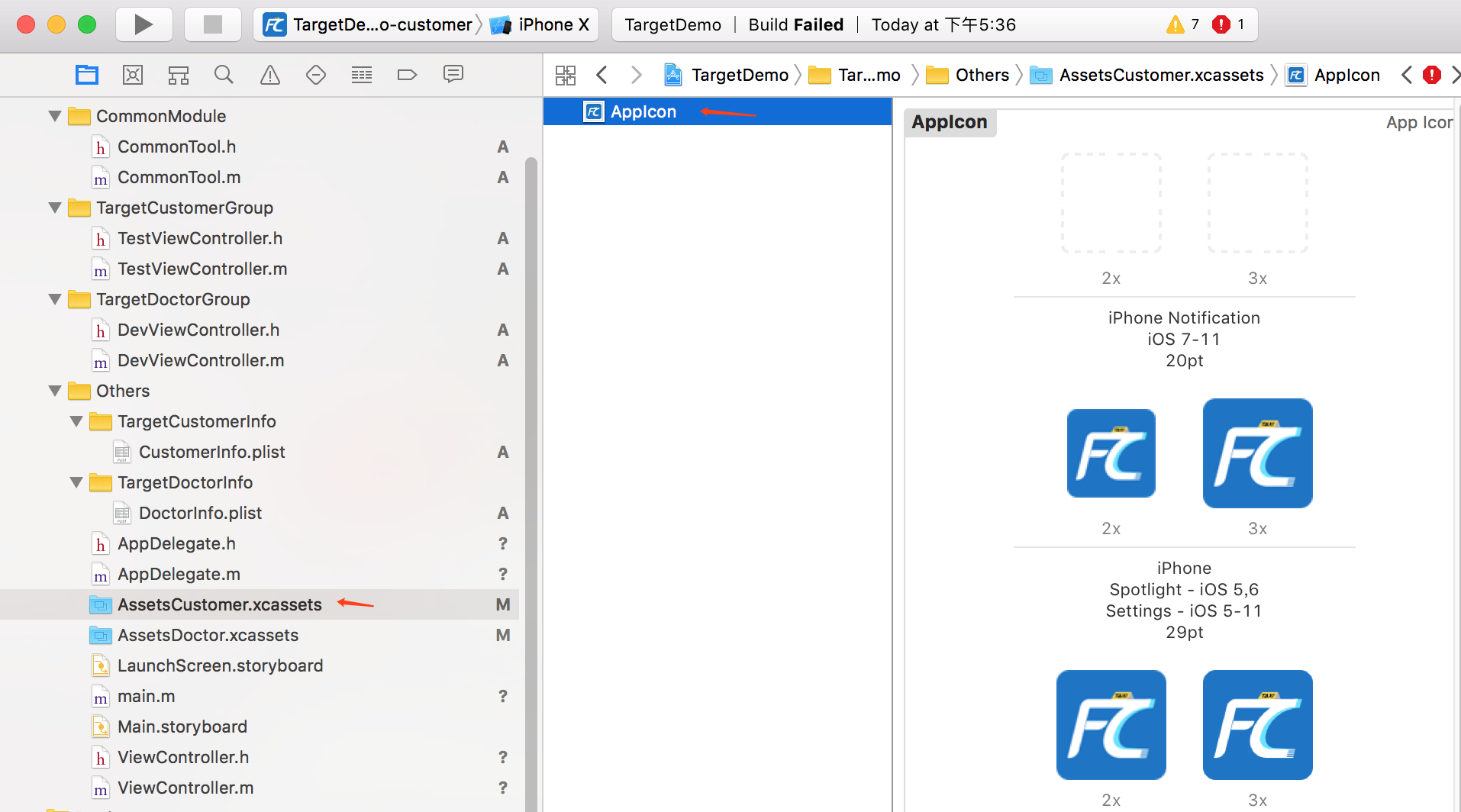The width and height of the screenshot is (1461, 812).
Task: Select AppIcon in the asset list
Action: tap(718, 111)
